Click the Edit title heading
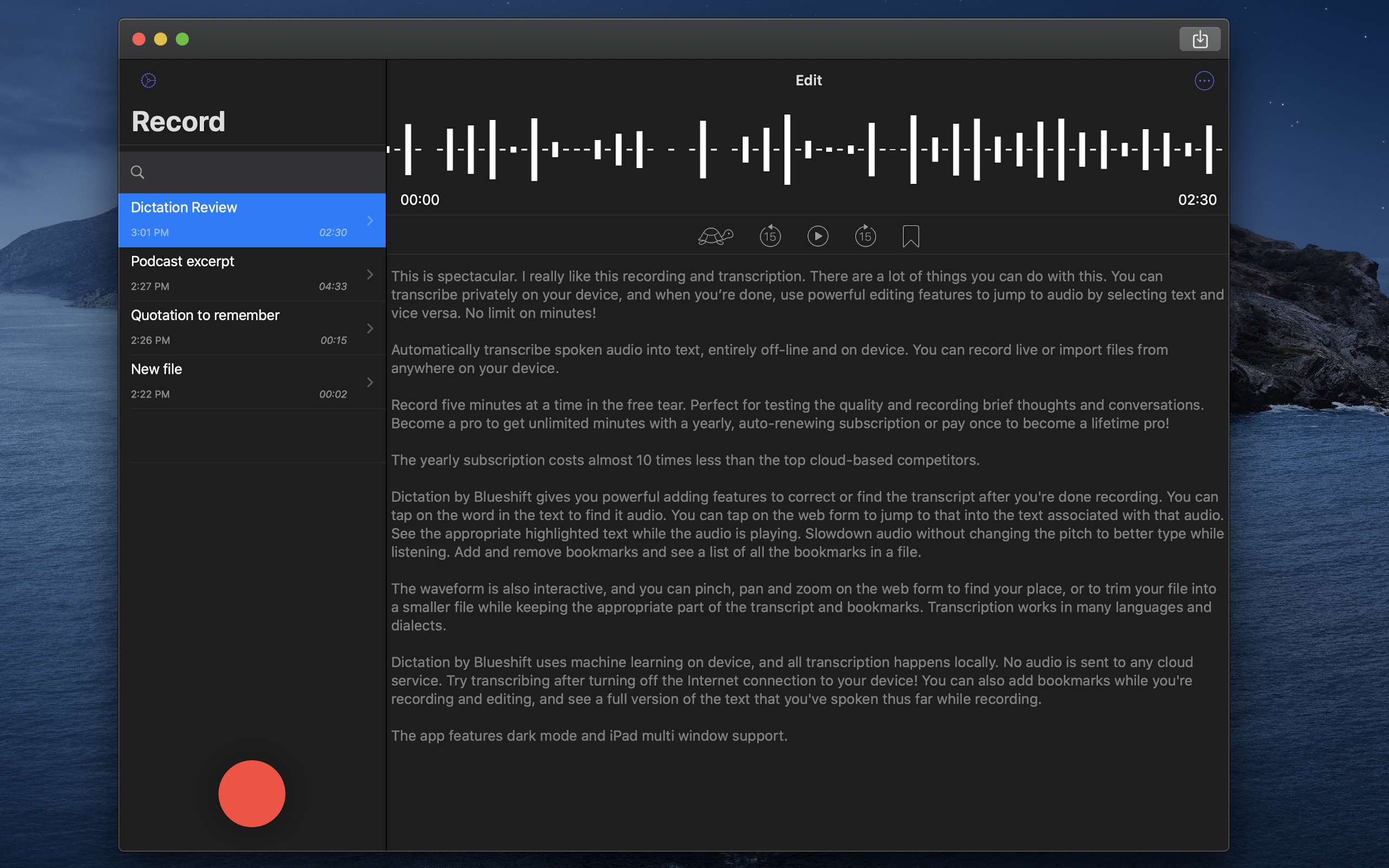The width and height of the screenshot is (1389, 868). coord(808,80)
